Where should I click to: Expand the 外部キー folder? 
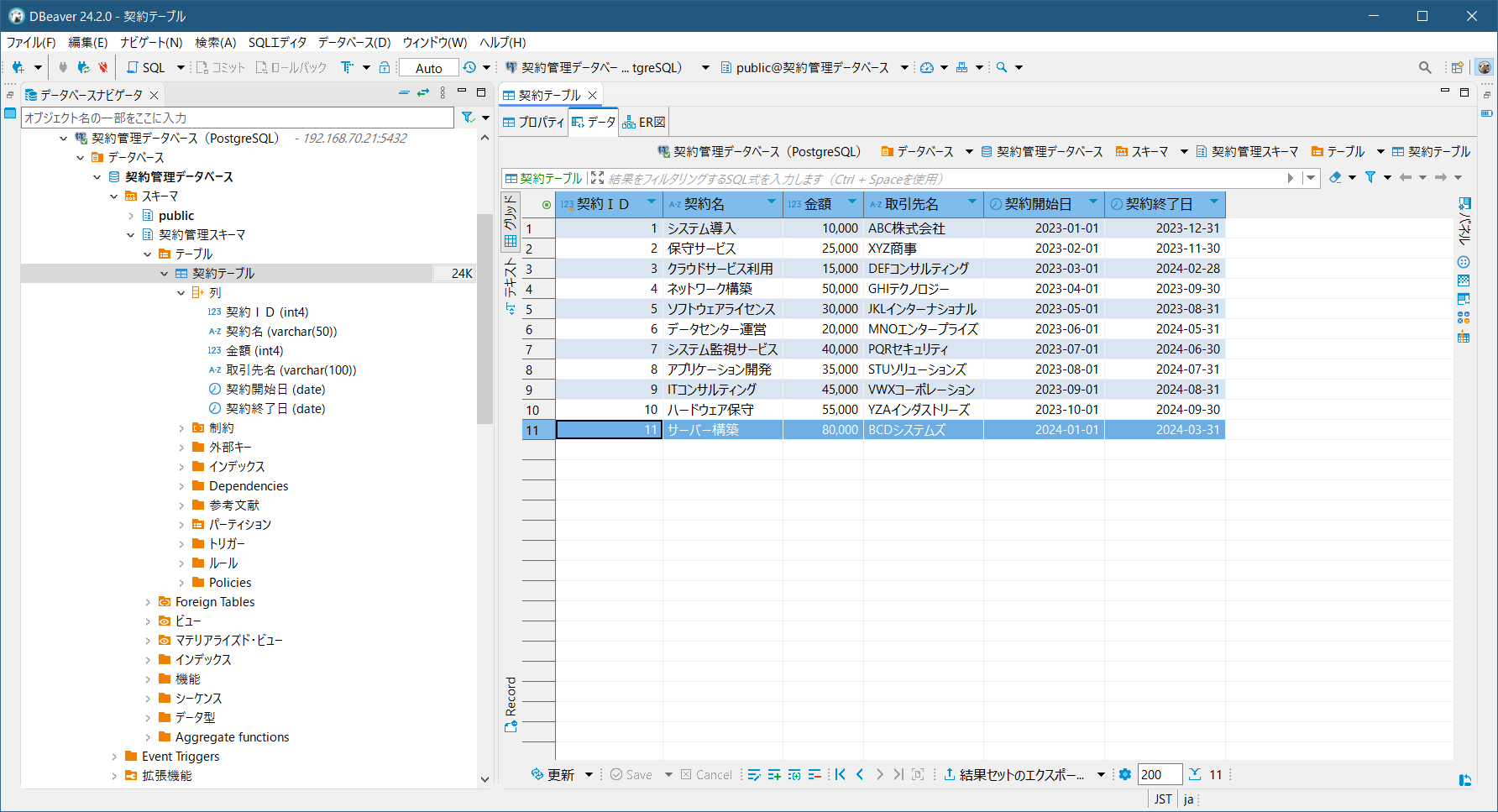click(181, 448)
